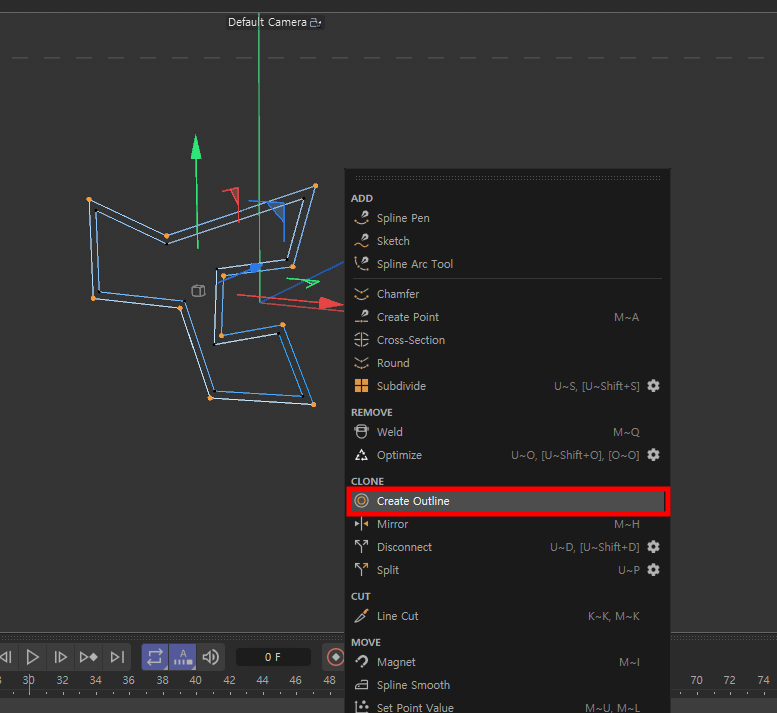Screen dimensions: 777x713
Task: Click the Create Outline circle icon
Action: 362,501
